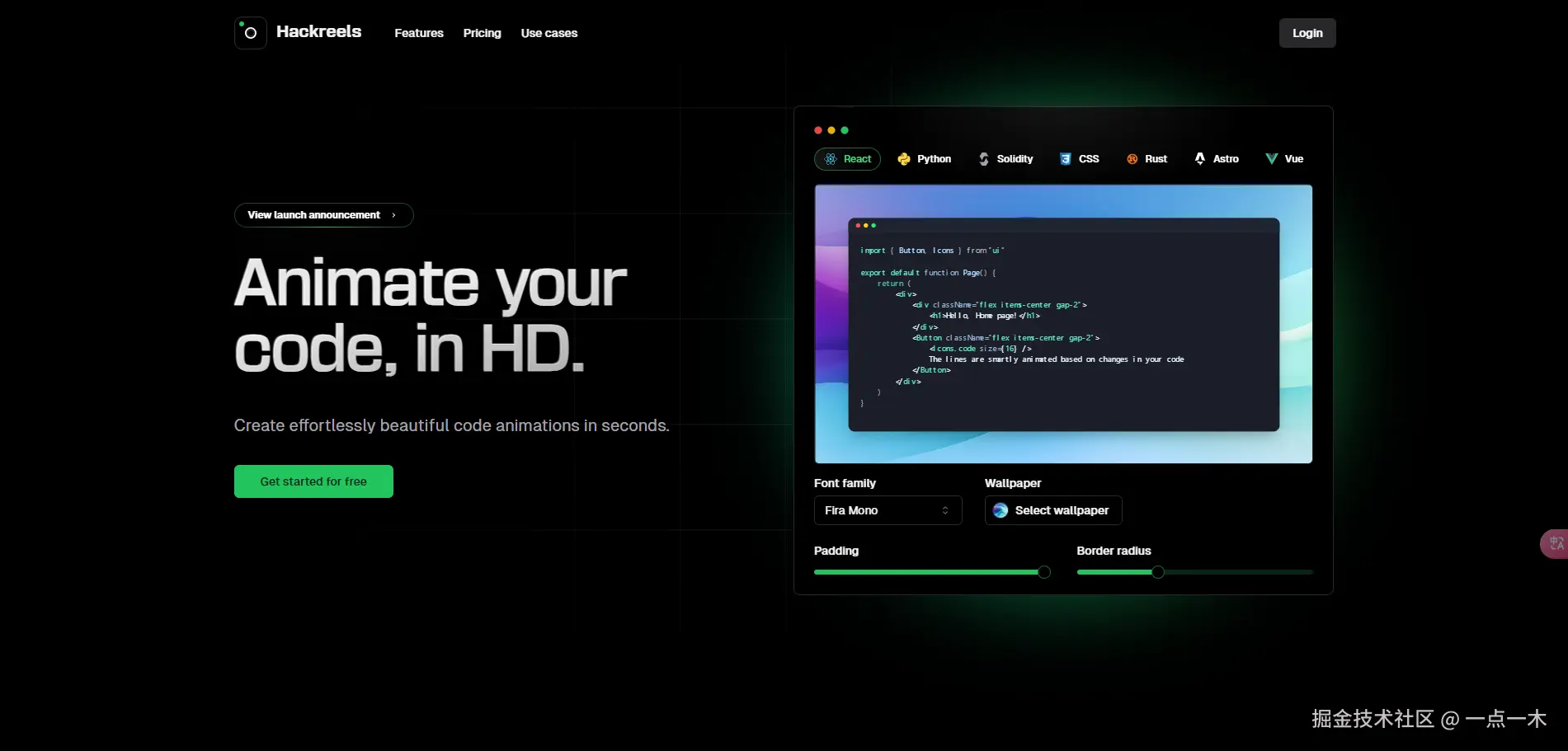Go to the Pricing page
This screenshot has width=1568, height=751.
(483, 33)
